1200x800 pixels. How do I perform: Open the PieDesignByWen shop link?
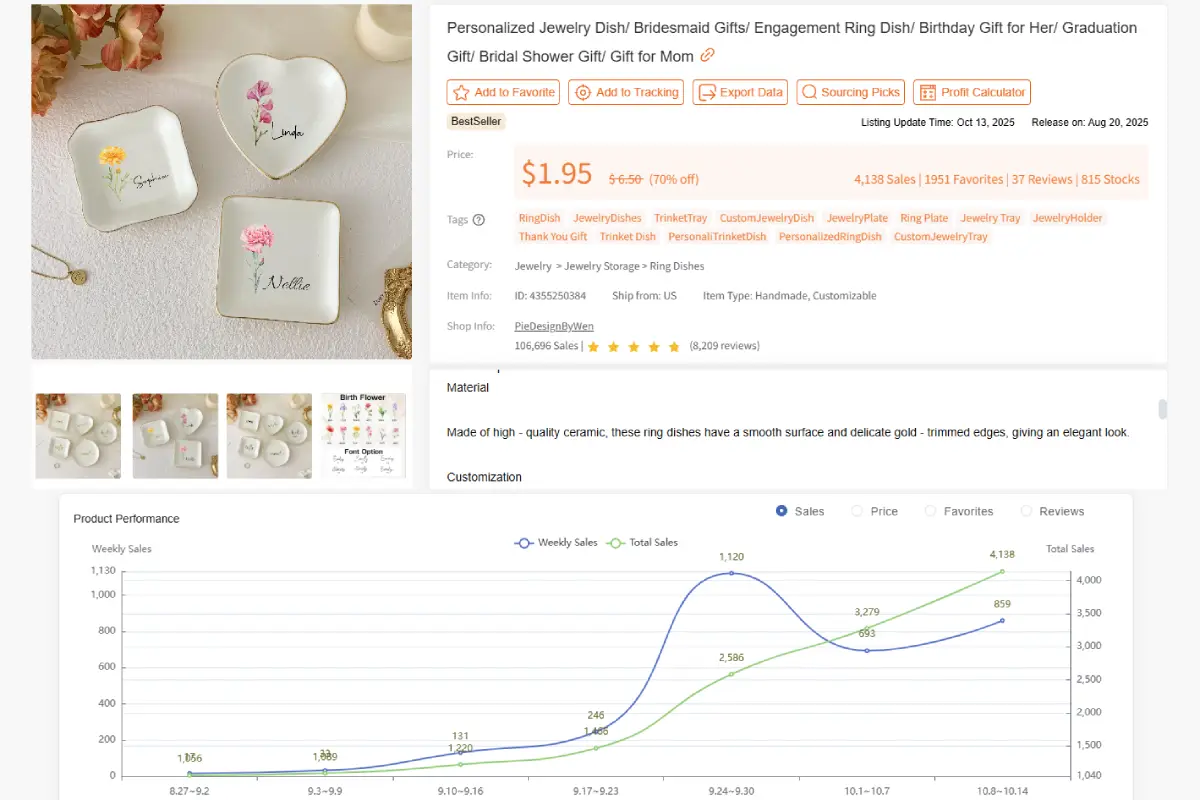pos(553,325)
